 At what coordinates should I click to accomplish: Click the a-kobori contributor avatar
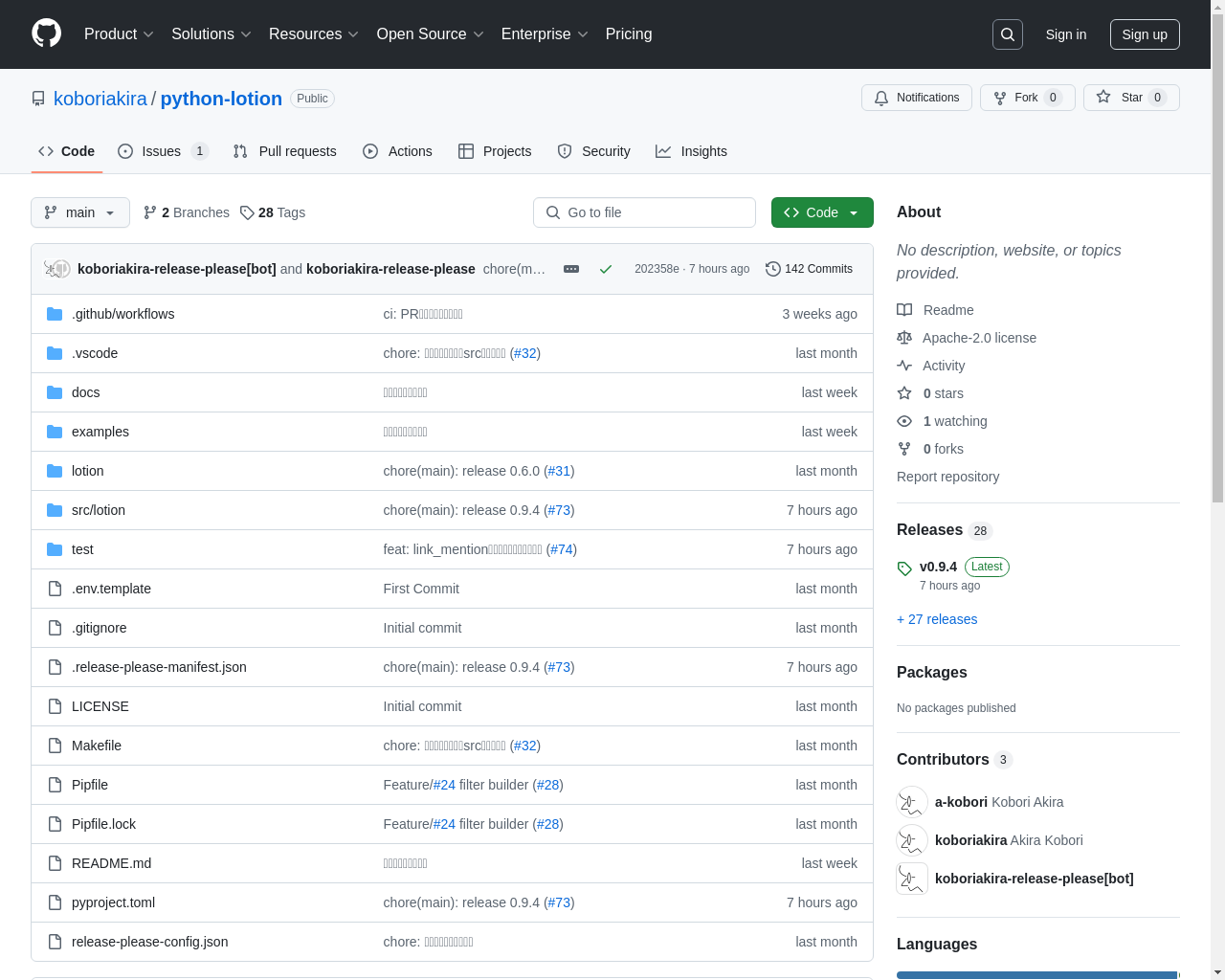pos(912,802)
